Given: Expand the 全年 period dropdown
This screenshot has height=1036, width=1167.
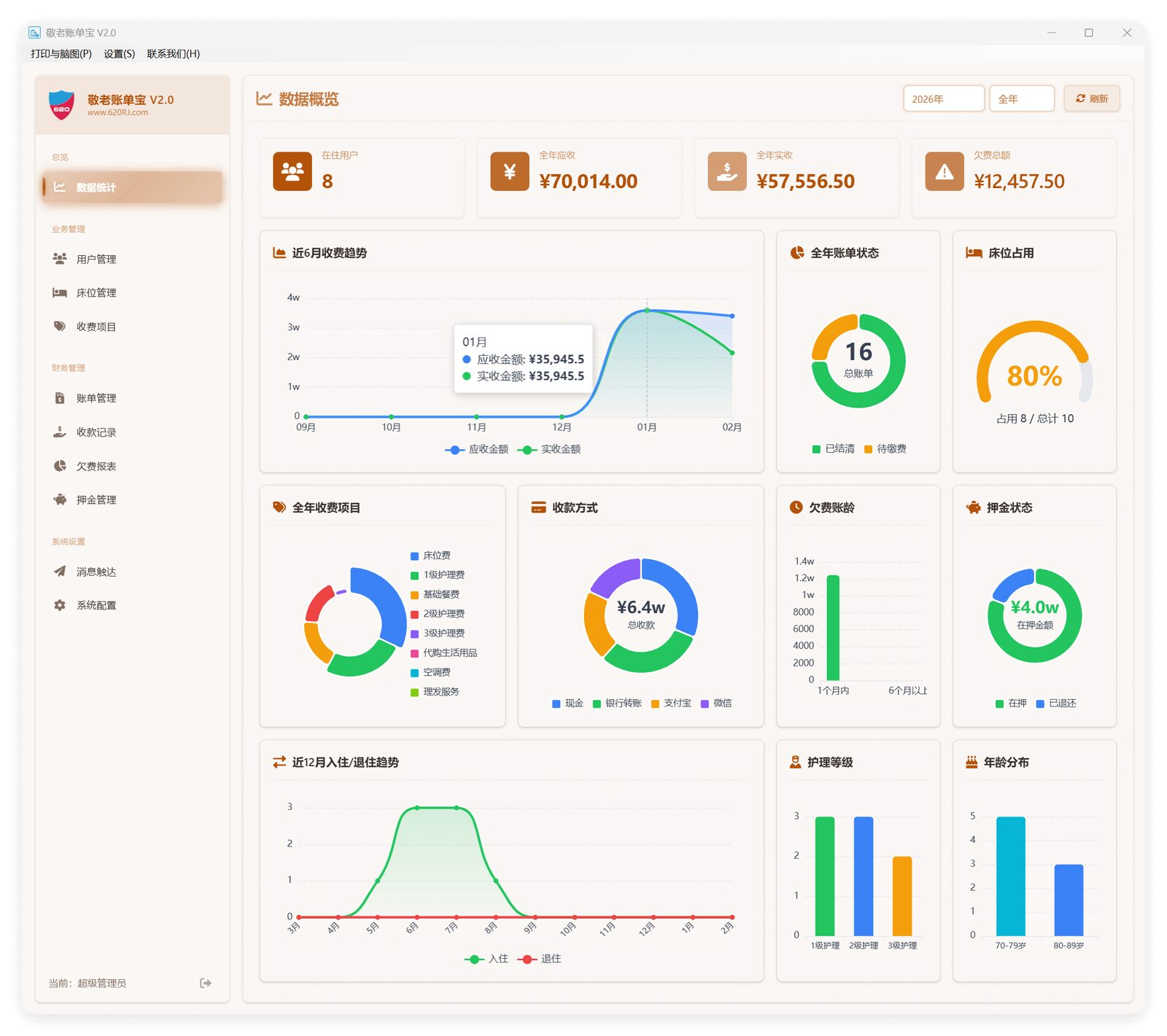Looking at the screenshot, I should 1021,98.
